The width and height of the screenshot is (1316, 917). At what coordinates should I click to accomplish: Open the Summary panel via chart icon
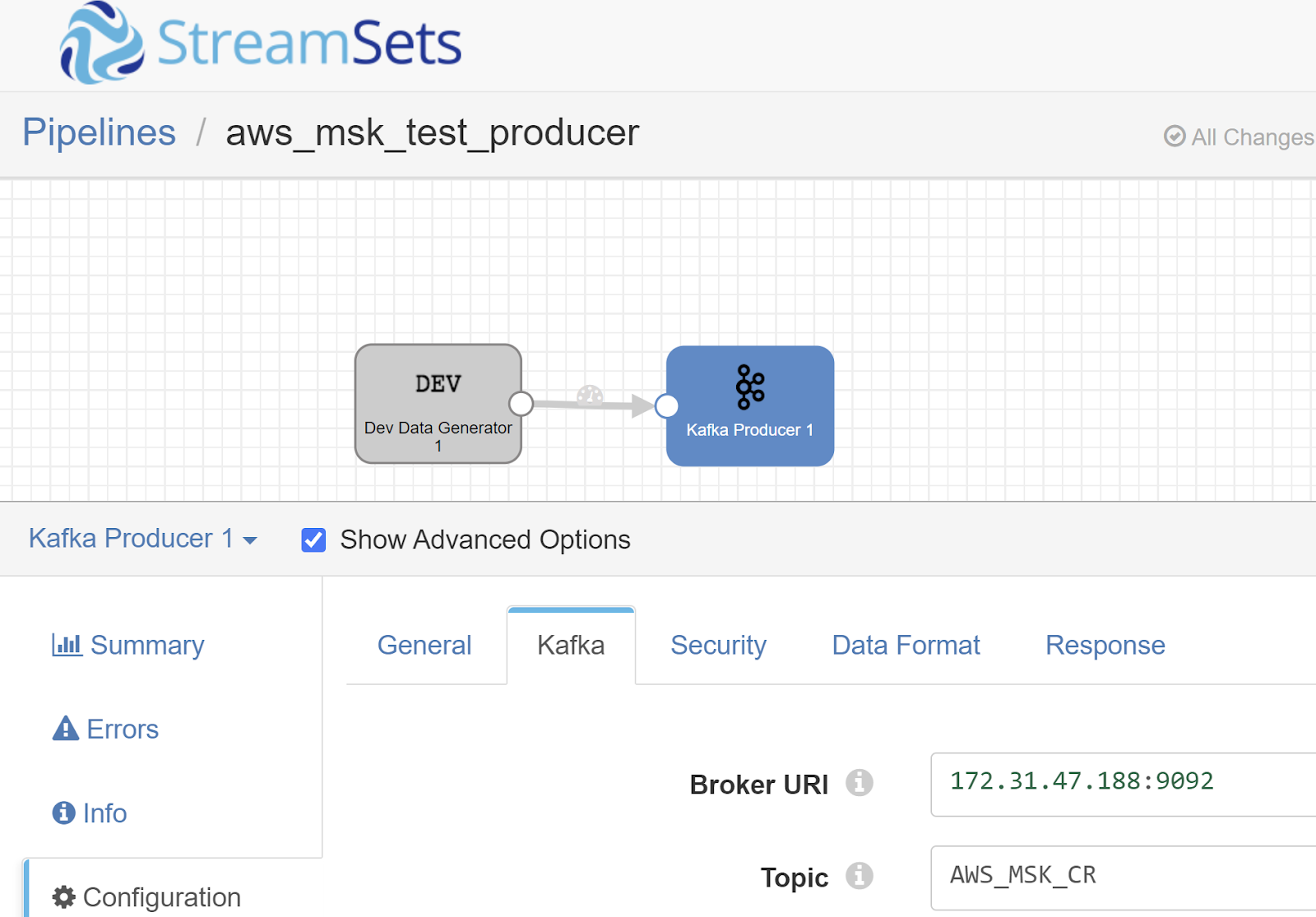click(x=68, y=645)
